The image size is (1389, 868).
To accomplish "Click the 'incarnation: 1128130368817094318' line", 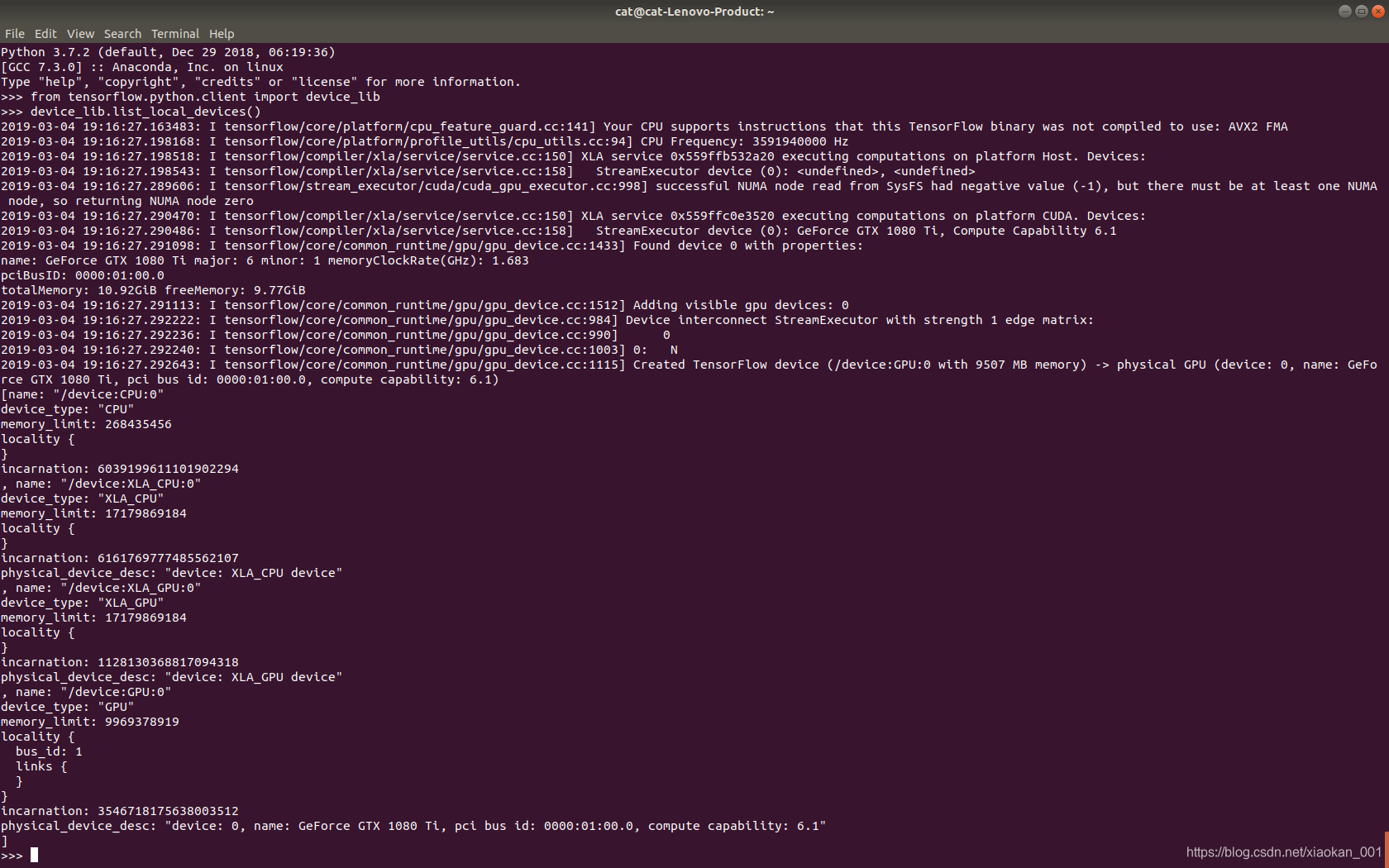I will coord(120,662).
